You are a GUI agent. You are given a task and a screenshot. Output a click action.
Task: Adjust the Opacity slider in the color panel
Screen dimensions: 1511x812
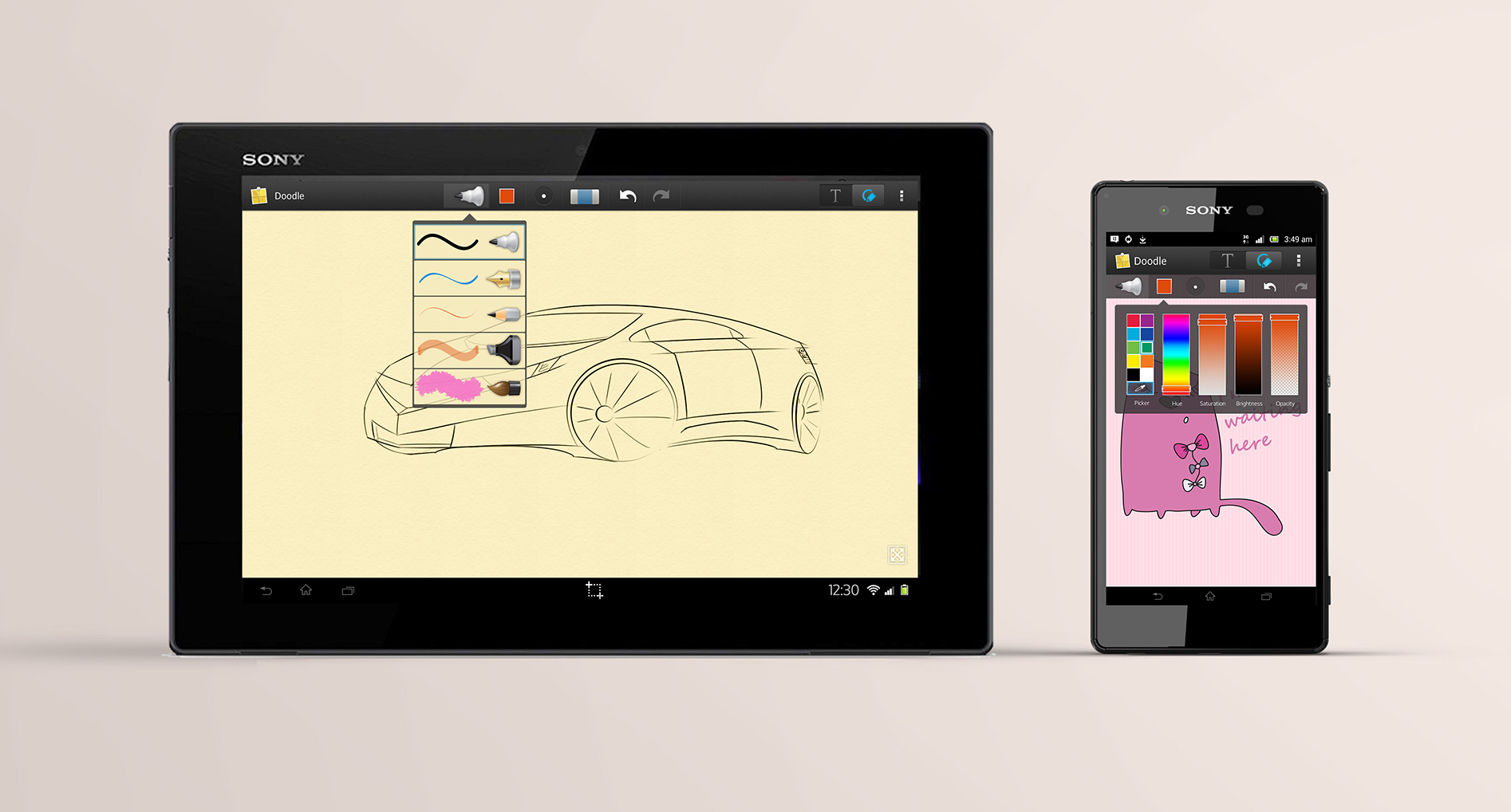coord(1285,355)
